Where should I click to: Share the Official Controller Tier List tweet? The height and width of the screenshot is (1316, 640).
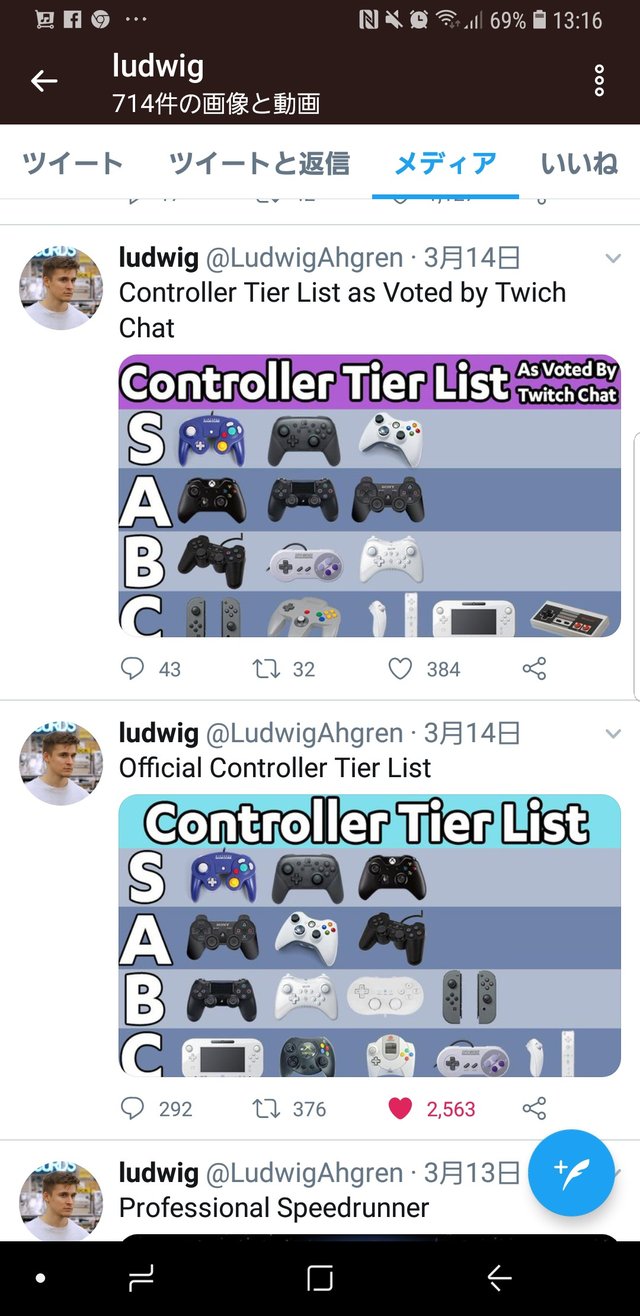535,1108
